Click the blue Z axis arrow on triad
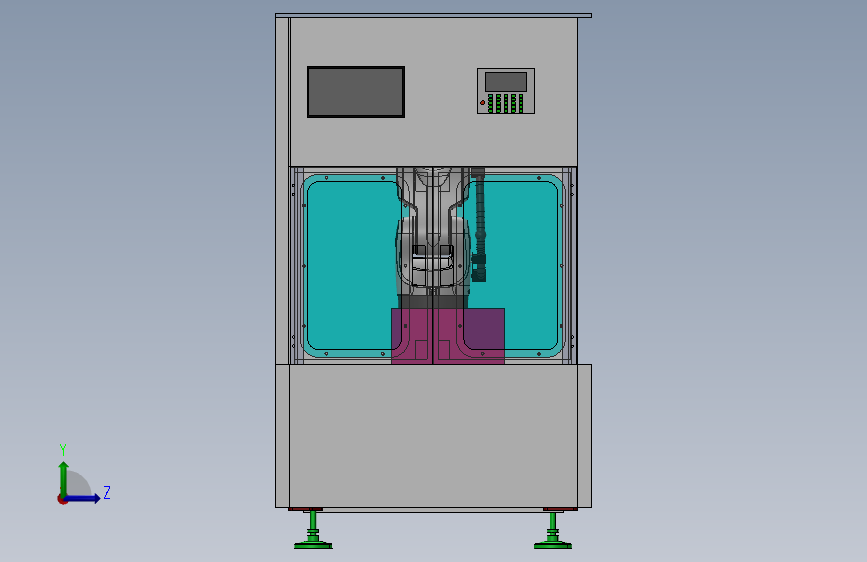The width and height of the screenshot is (867, 562). tap(83, 498)
